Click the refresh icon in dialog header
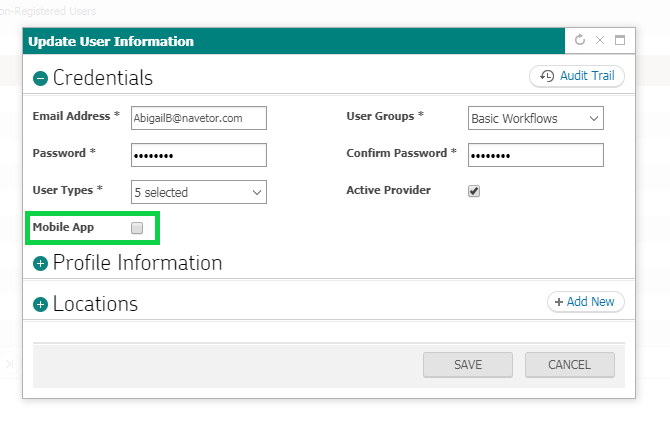 pyautogui.click(x=579, y=40)
